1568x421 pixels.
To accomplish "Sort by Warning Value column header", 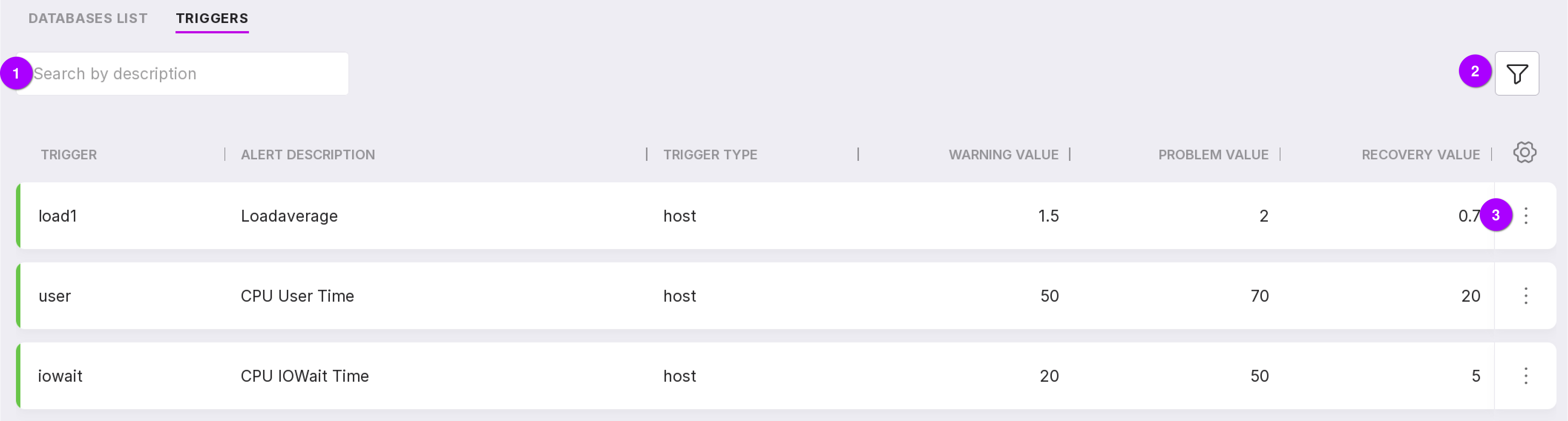I will 1003,155.
